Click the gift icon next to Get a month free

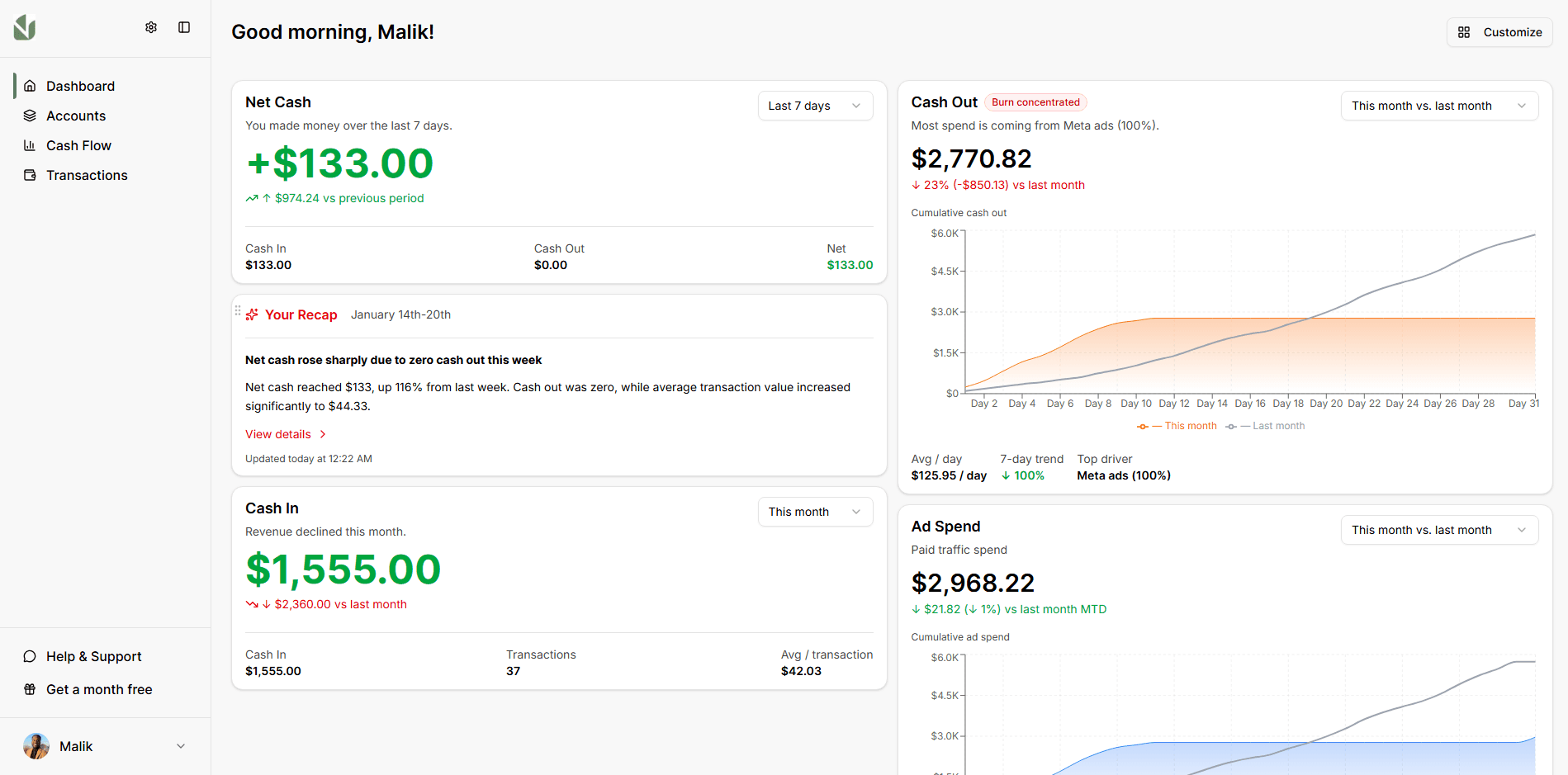click(31, 689)
